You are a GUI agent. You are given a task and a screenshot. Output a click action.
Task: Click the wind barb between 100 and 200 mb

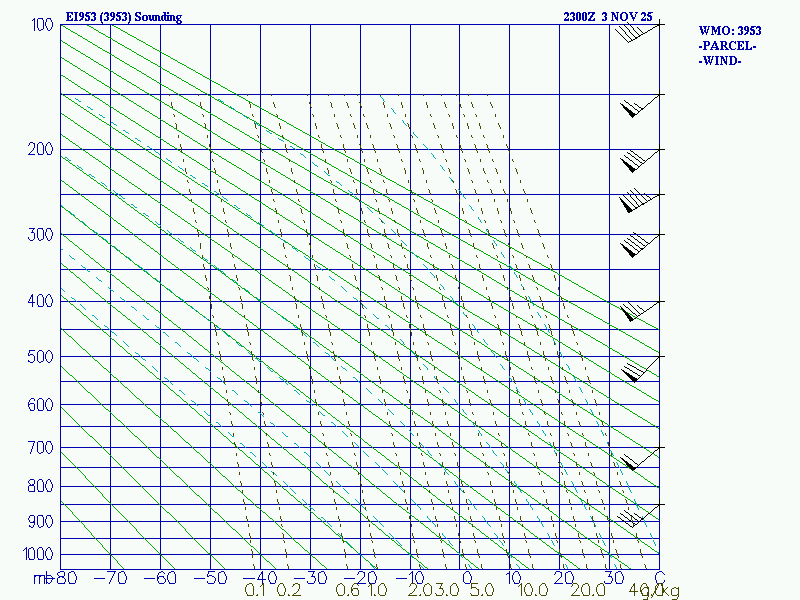[x=640, y=106]
